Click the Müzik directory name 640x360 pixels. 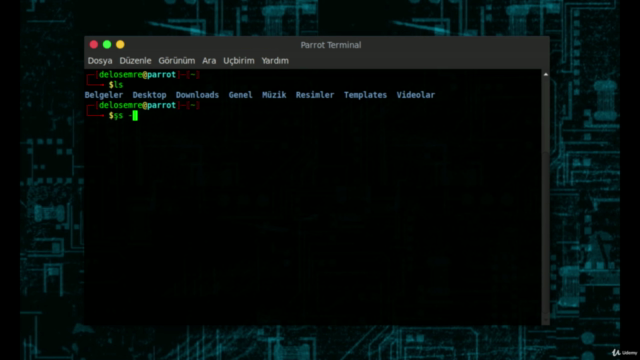(x=274, y=95)
